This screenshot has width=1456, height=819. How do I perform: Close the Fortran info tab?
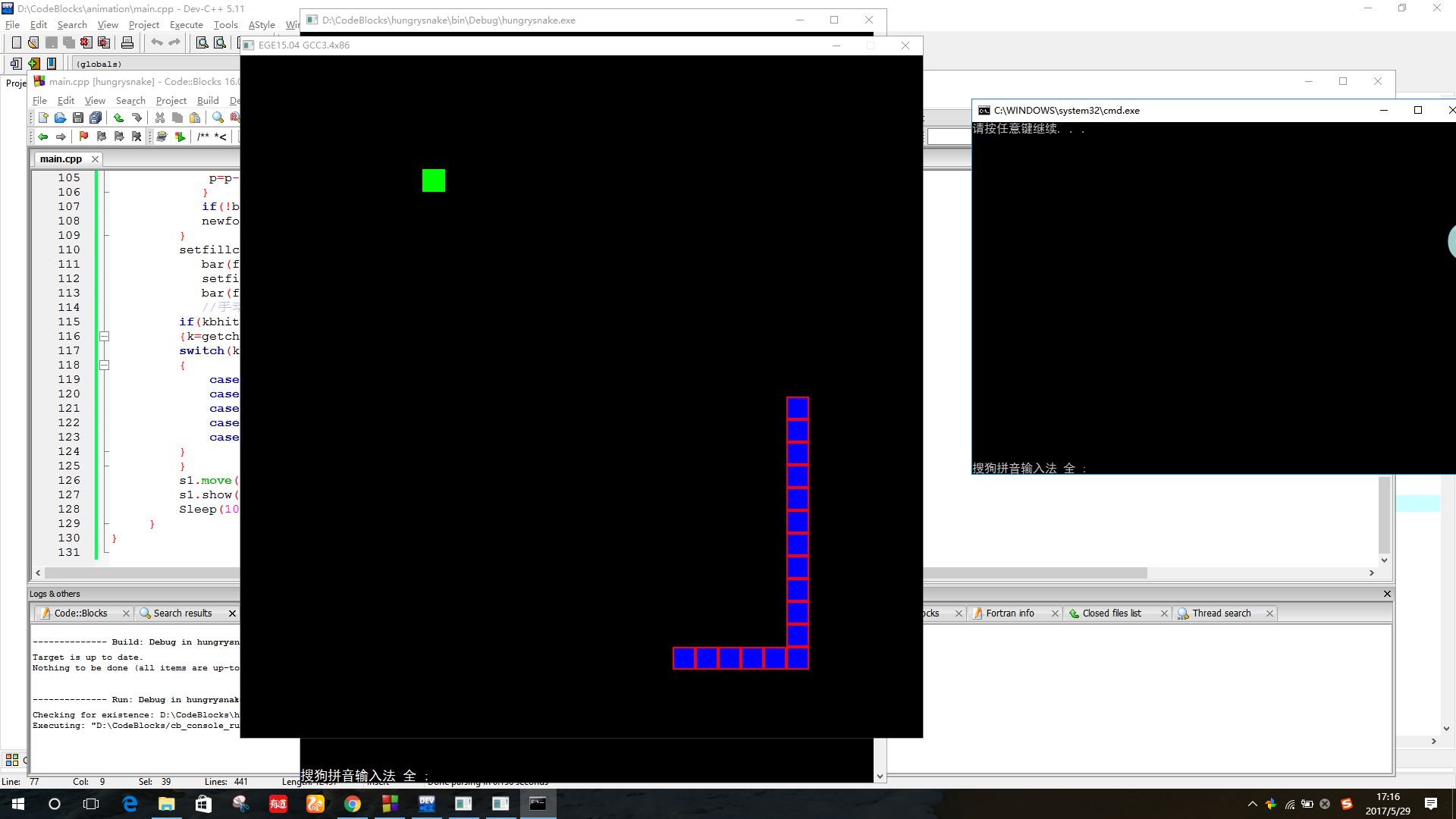point(1055,613)
